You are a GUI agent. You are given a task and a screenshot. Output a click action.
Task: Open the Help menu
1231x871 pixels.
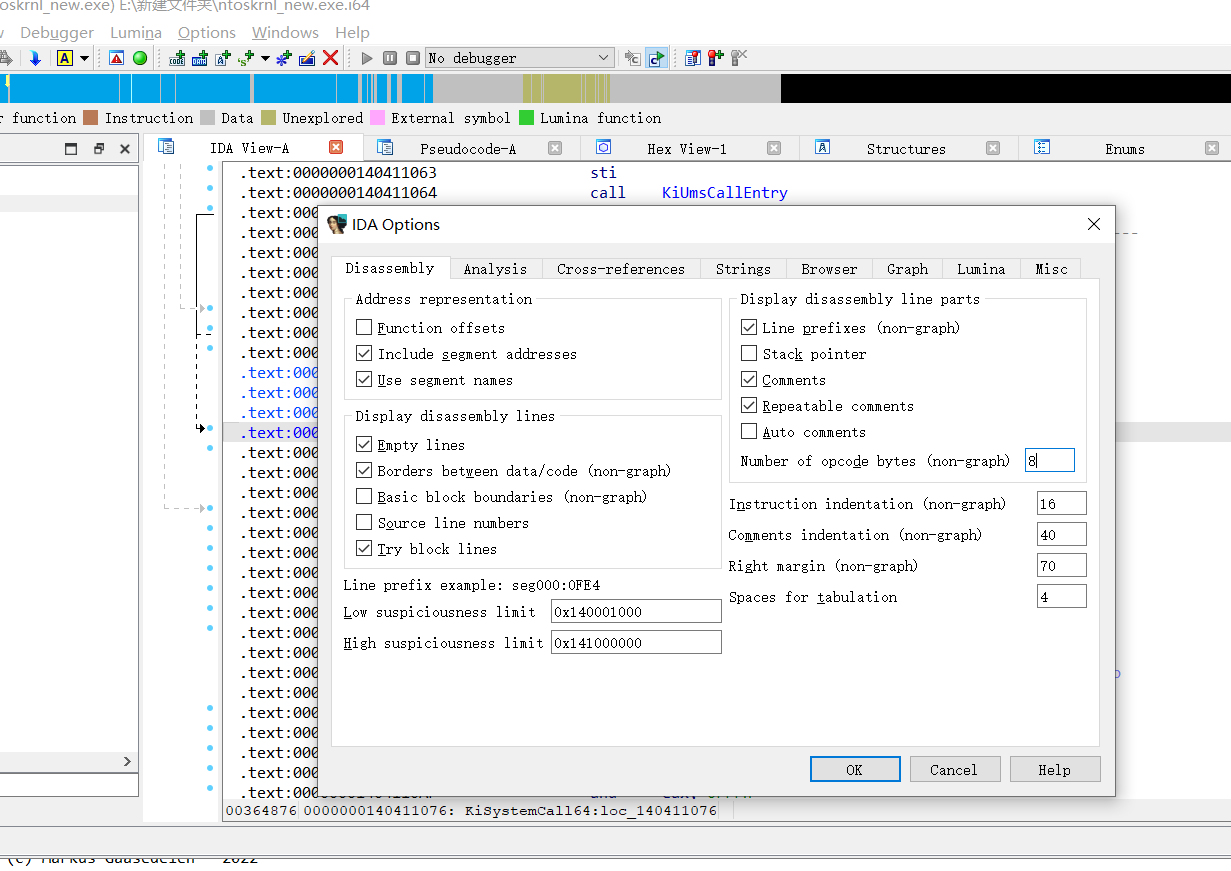point(352,33)
